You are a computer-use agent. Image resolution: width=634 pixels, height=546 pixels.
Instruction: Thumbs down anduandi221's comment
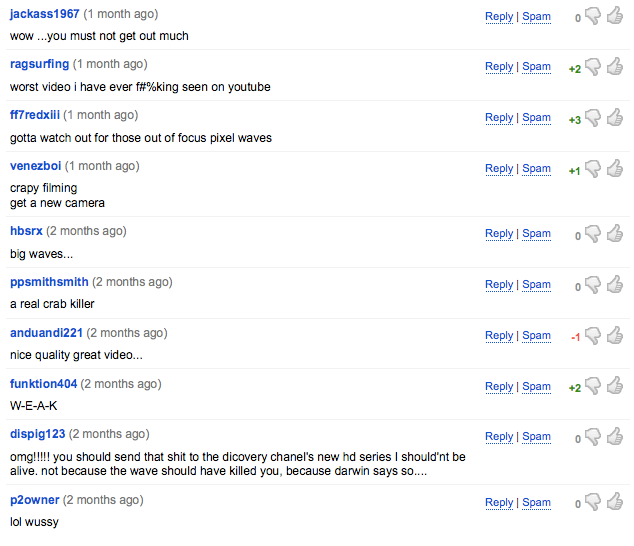[x=593, y=335]
